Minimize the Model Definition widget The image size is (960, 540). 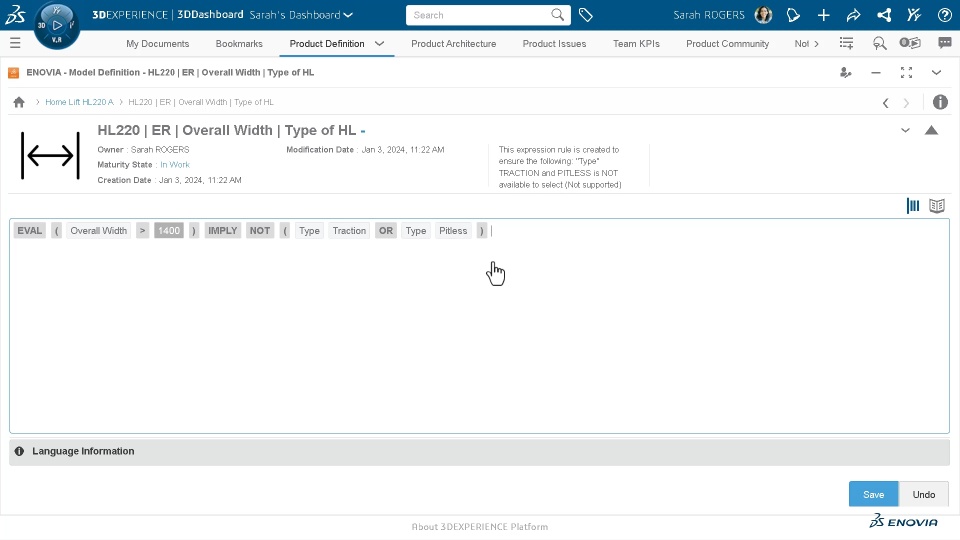(x=876, y=73)
